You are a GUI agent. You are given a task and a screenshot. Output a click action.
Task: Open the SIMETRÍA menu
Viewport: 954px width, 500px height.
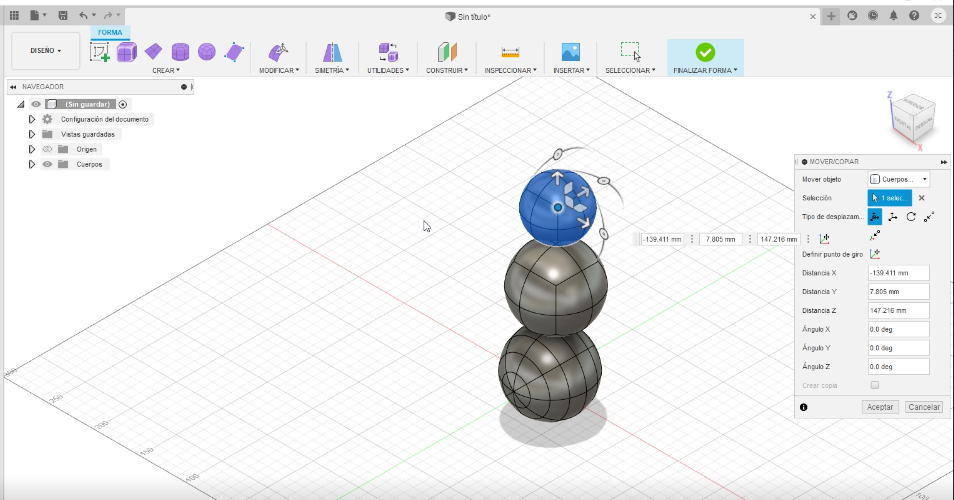[x=332, y=71]
